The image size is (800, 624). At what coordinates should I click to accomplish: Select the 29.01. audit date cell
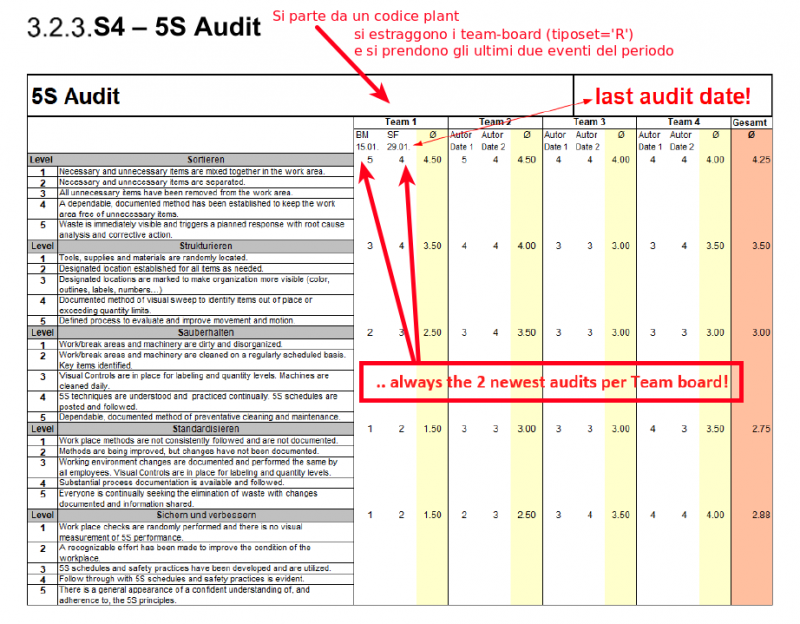point(397,146)
